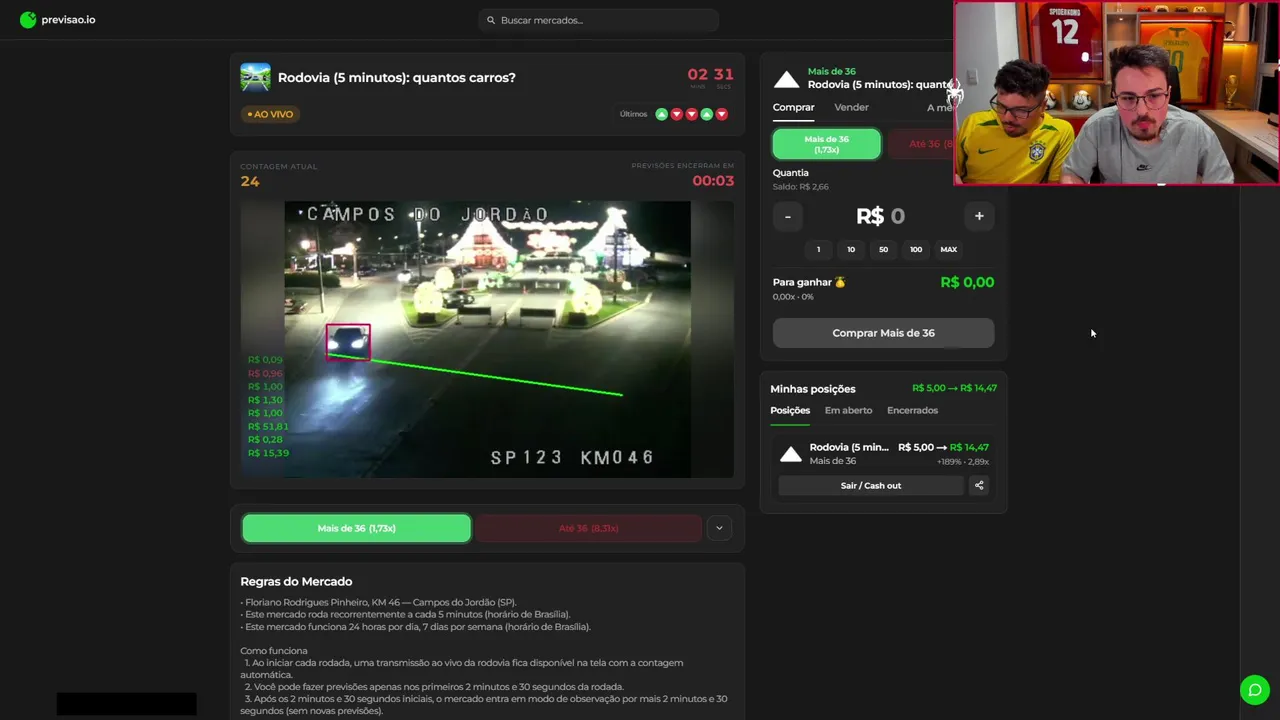Image resolution: width=1280 pixels, height=720 pixels.
Task: Click Sair / Cash out button
Action: [871, 486]
